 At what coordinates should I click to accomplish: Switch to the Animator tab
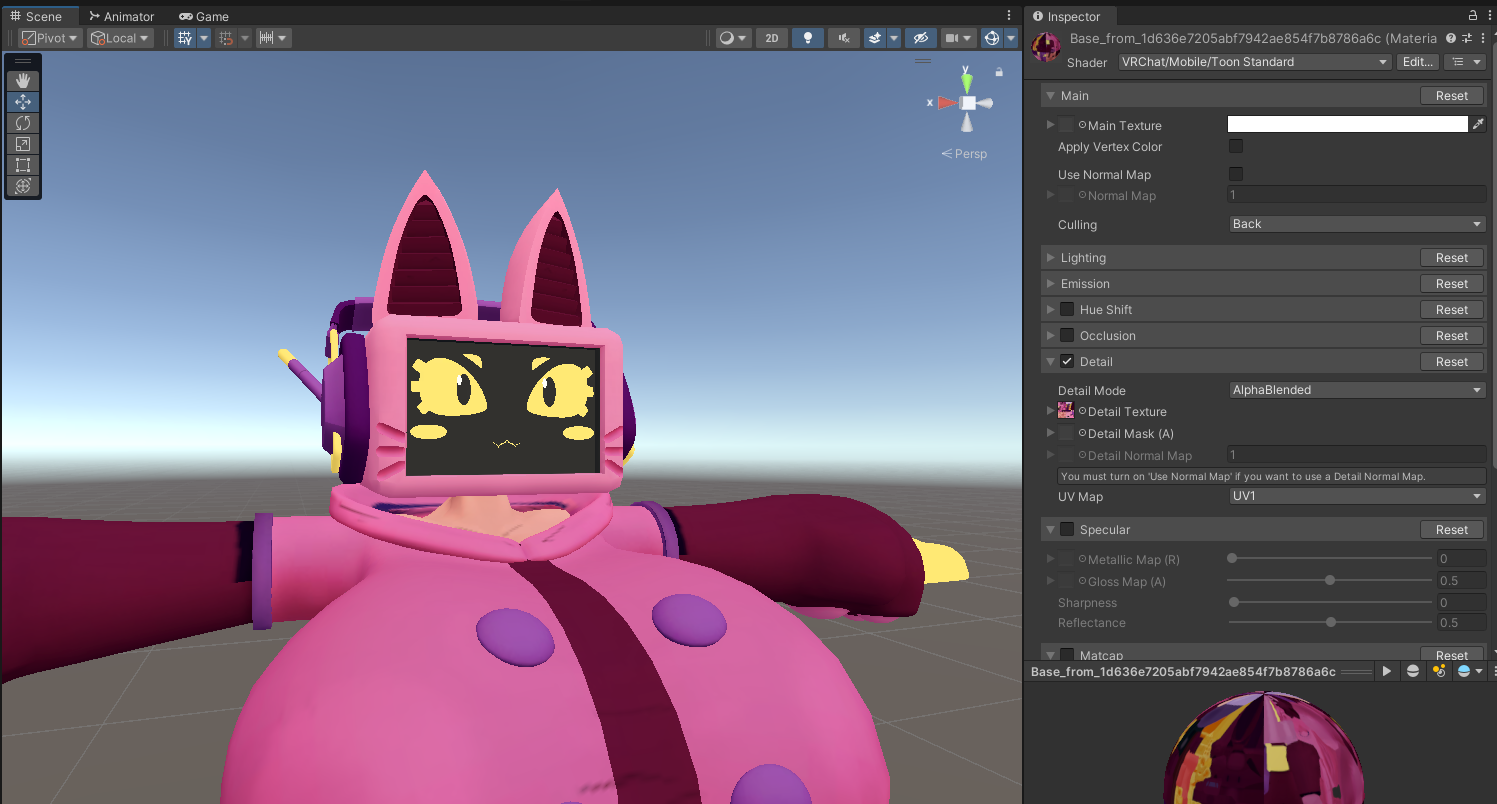[121, 16]
